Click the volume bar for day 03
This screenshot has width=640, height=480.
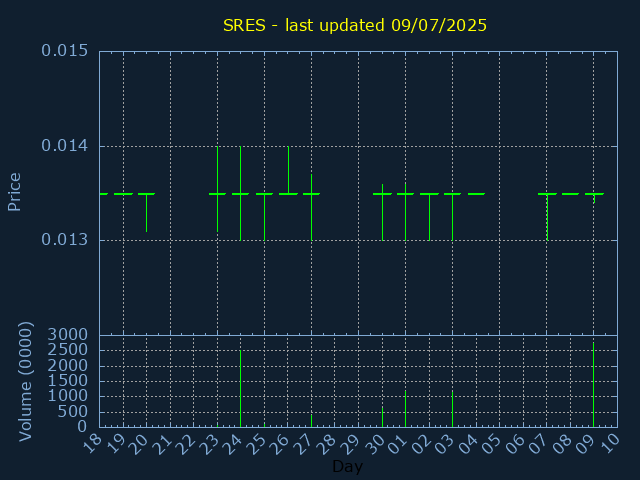click(x=452, y=409)
